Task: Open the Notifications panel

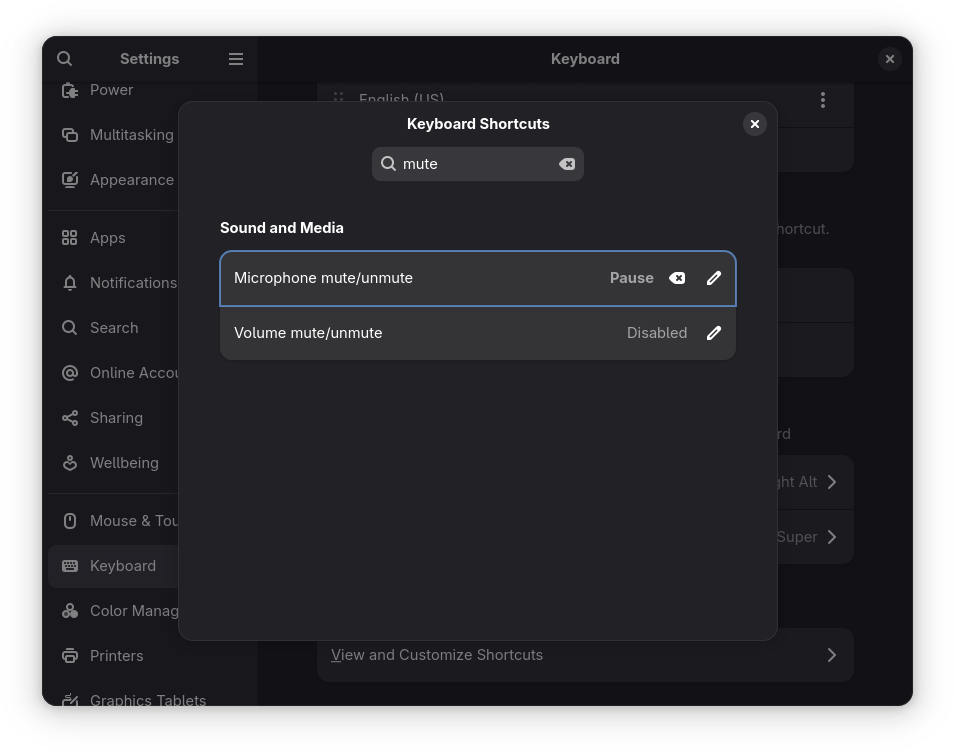Action: [132, 283]
